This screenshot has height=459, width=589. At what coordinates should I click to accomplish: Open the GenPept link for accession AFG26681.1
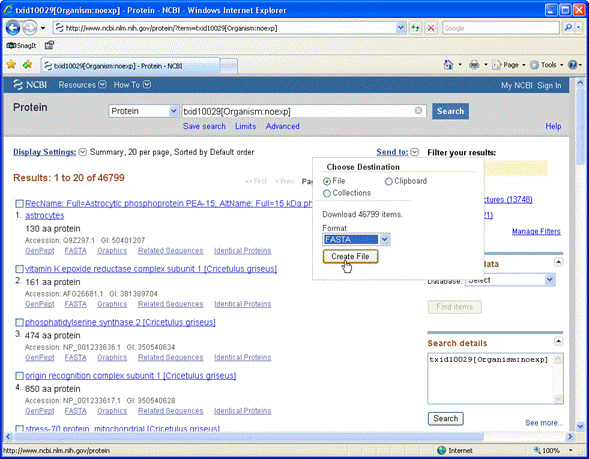tap(39, 304)
